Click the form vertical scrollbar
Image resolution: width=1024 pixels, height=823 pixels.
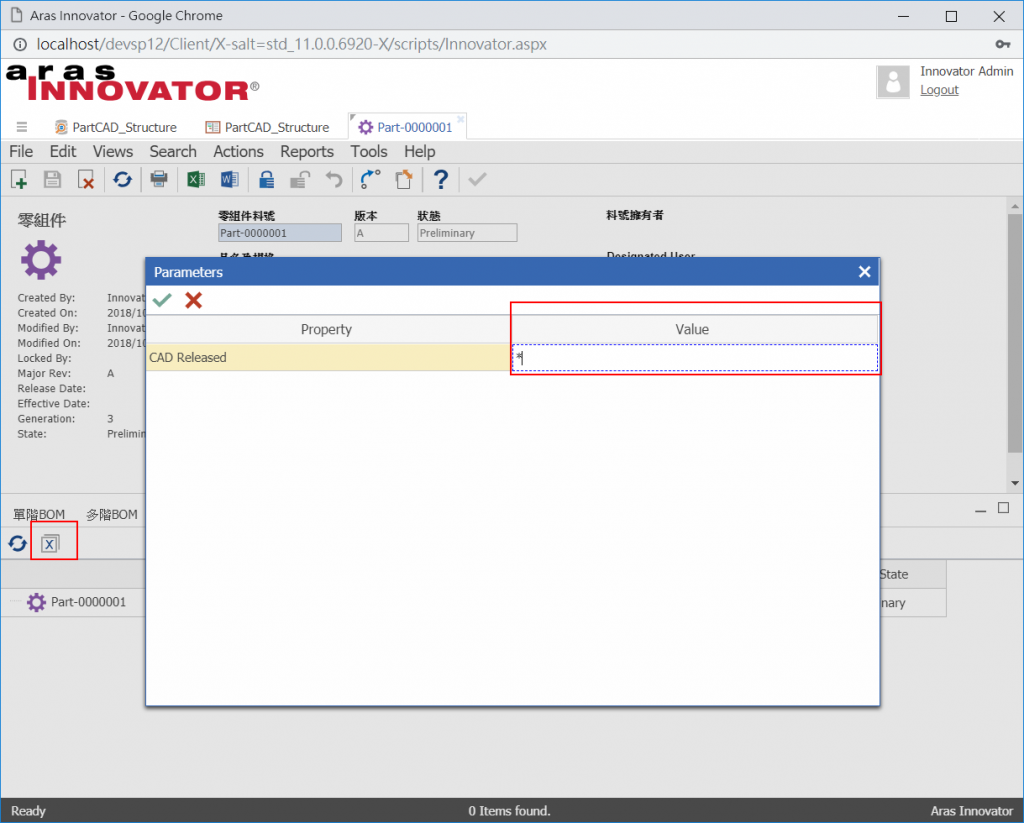(x=1015, y=333)
